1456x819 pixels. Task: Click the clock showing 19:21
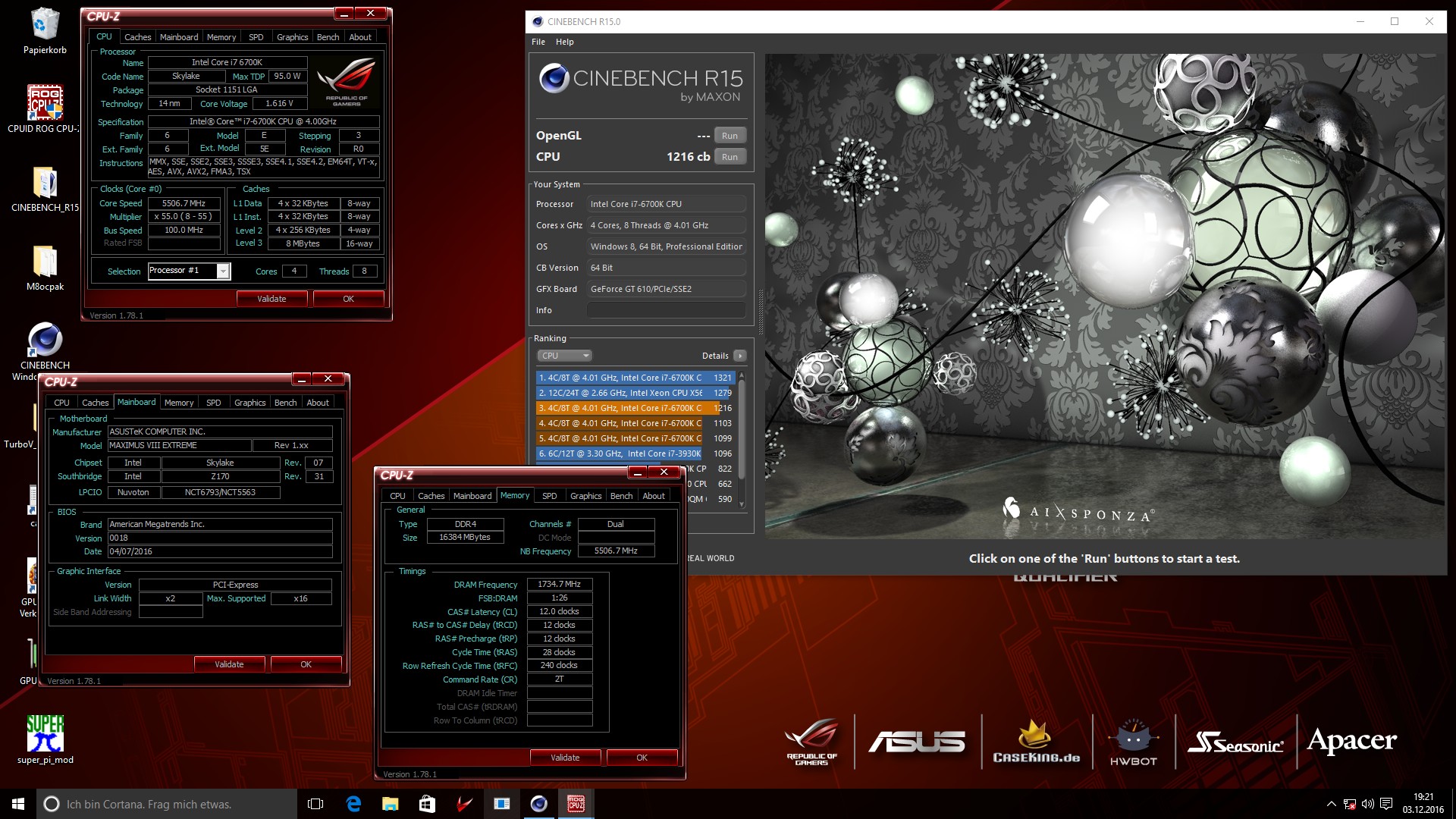1423,797
